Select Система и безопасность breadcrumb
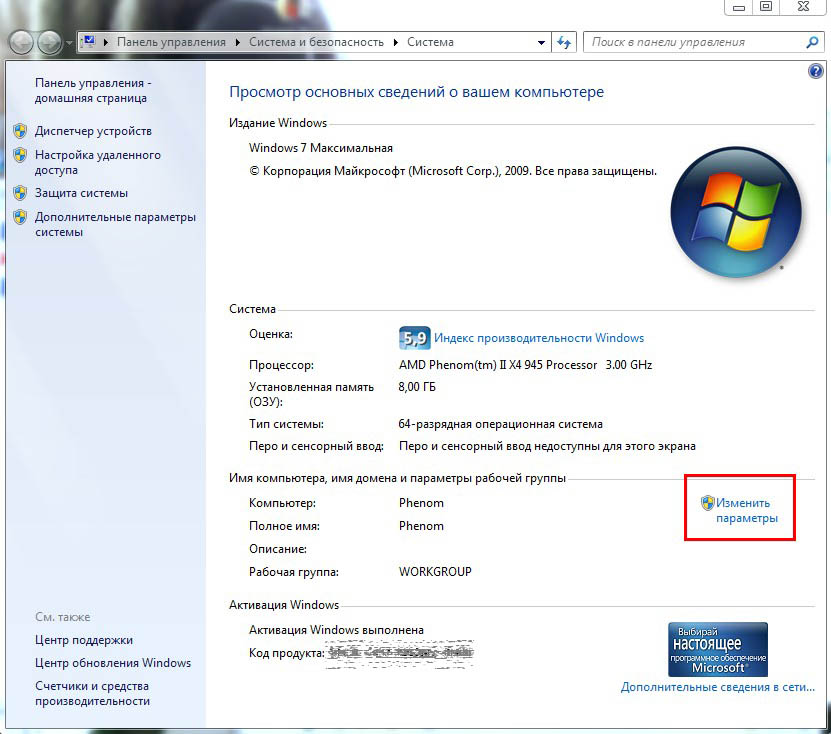Viewport: 831px width, 734px height. [314, 43]
